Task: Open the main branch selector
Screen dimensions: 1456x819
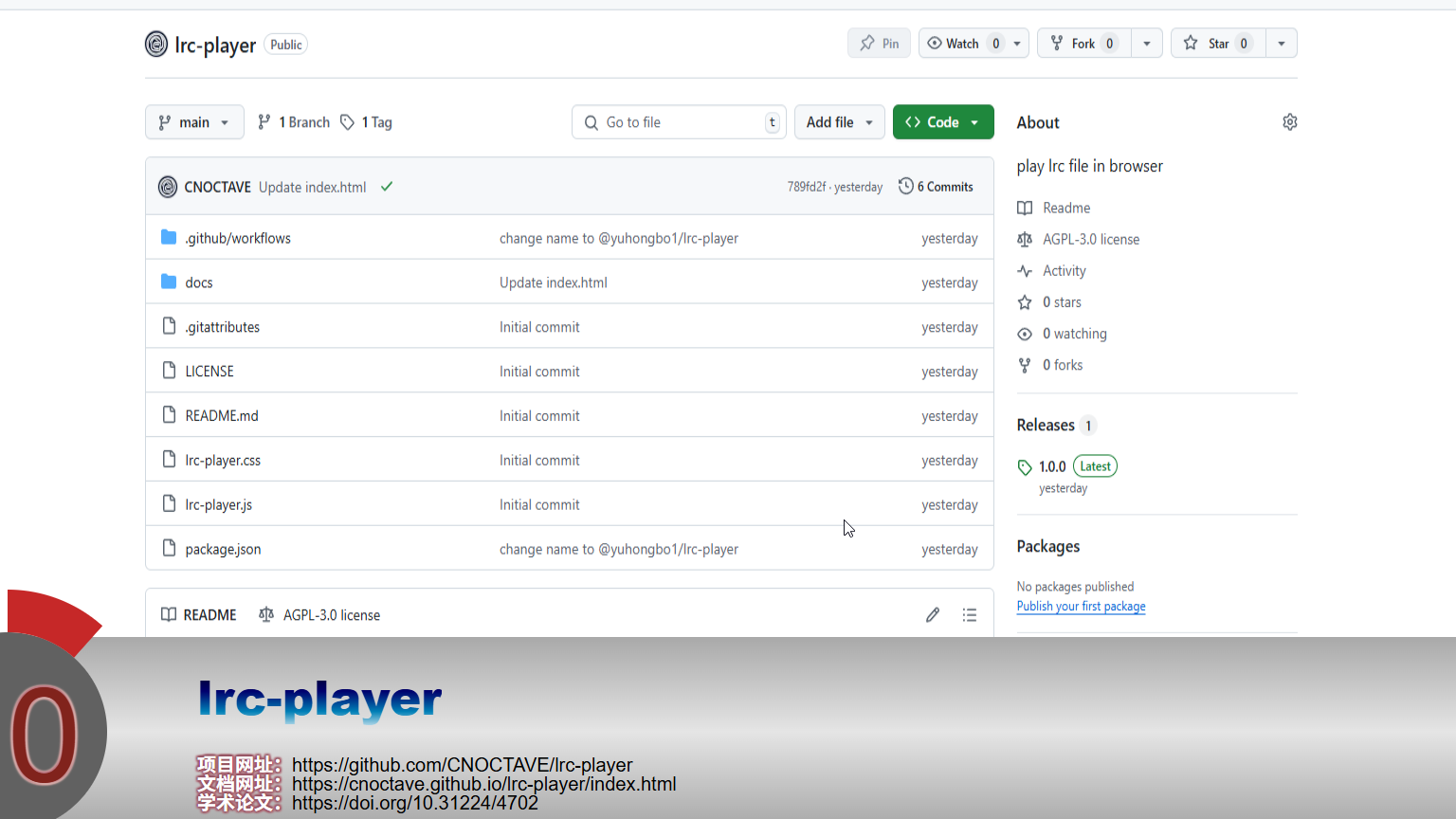Action: pos(194,122)
